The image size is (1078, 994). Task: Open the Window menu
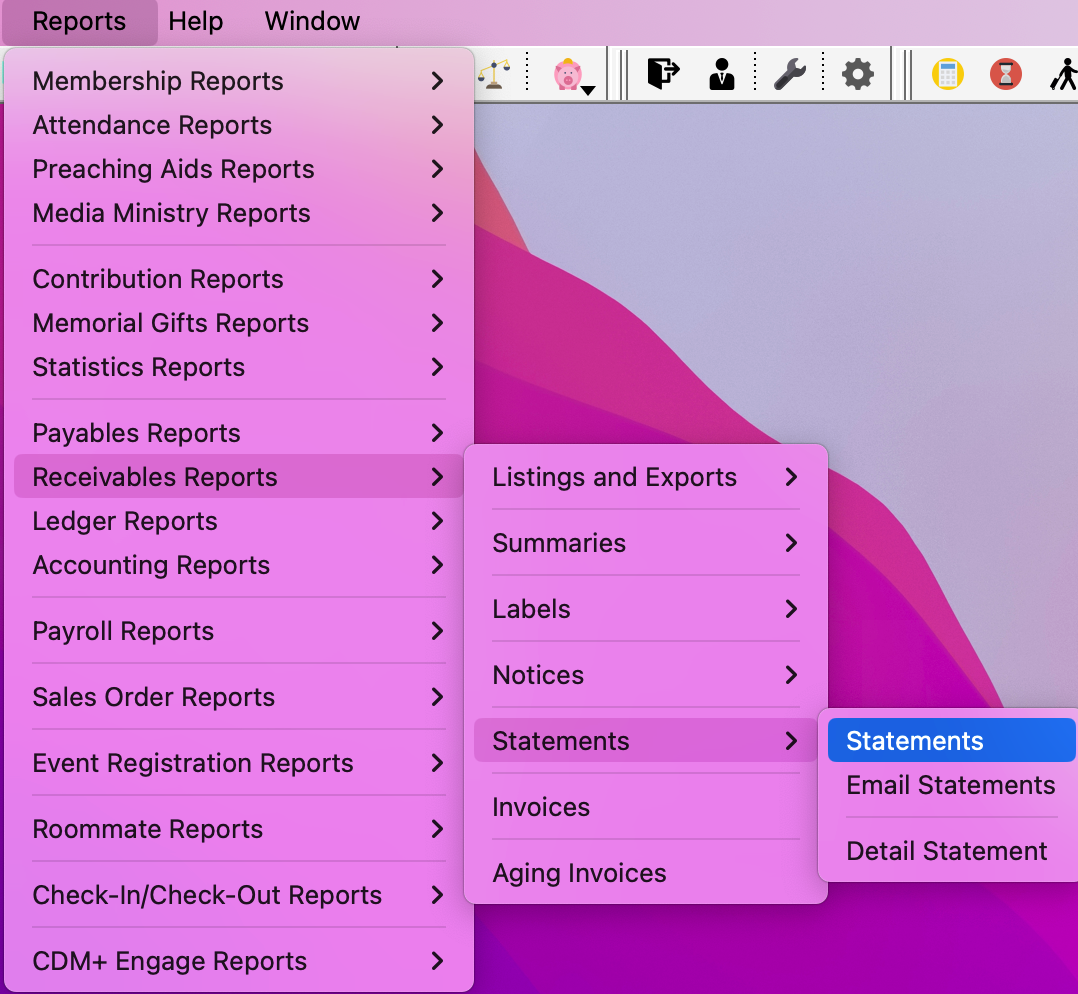[x=312, y=21]
